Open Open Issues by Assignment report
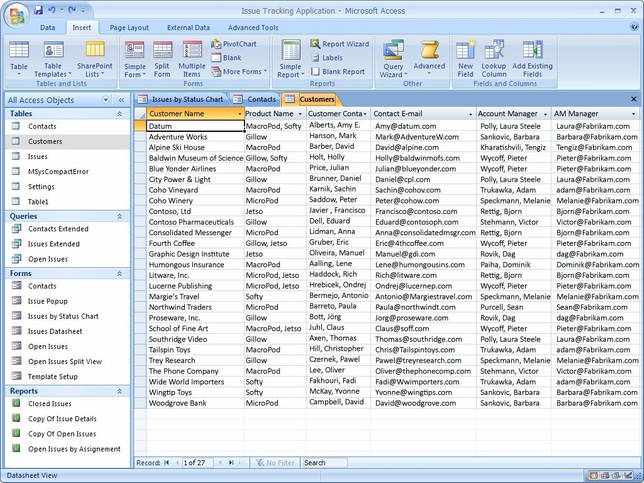Screen dimensions: 644x483 [x=74, y=449]
